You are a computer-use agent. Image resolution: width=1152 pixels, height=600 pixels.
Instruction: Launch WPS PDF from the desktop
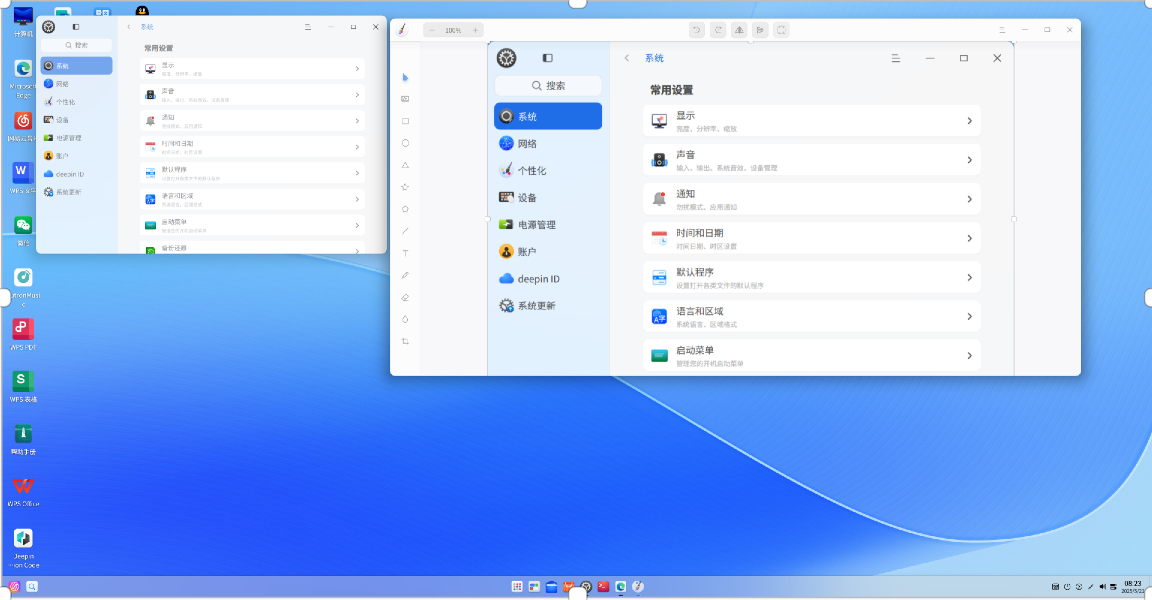[23, 334]
